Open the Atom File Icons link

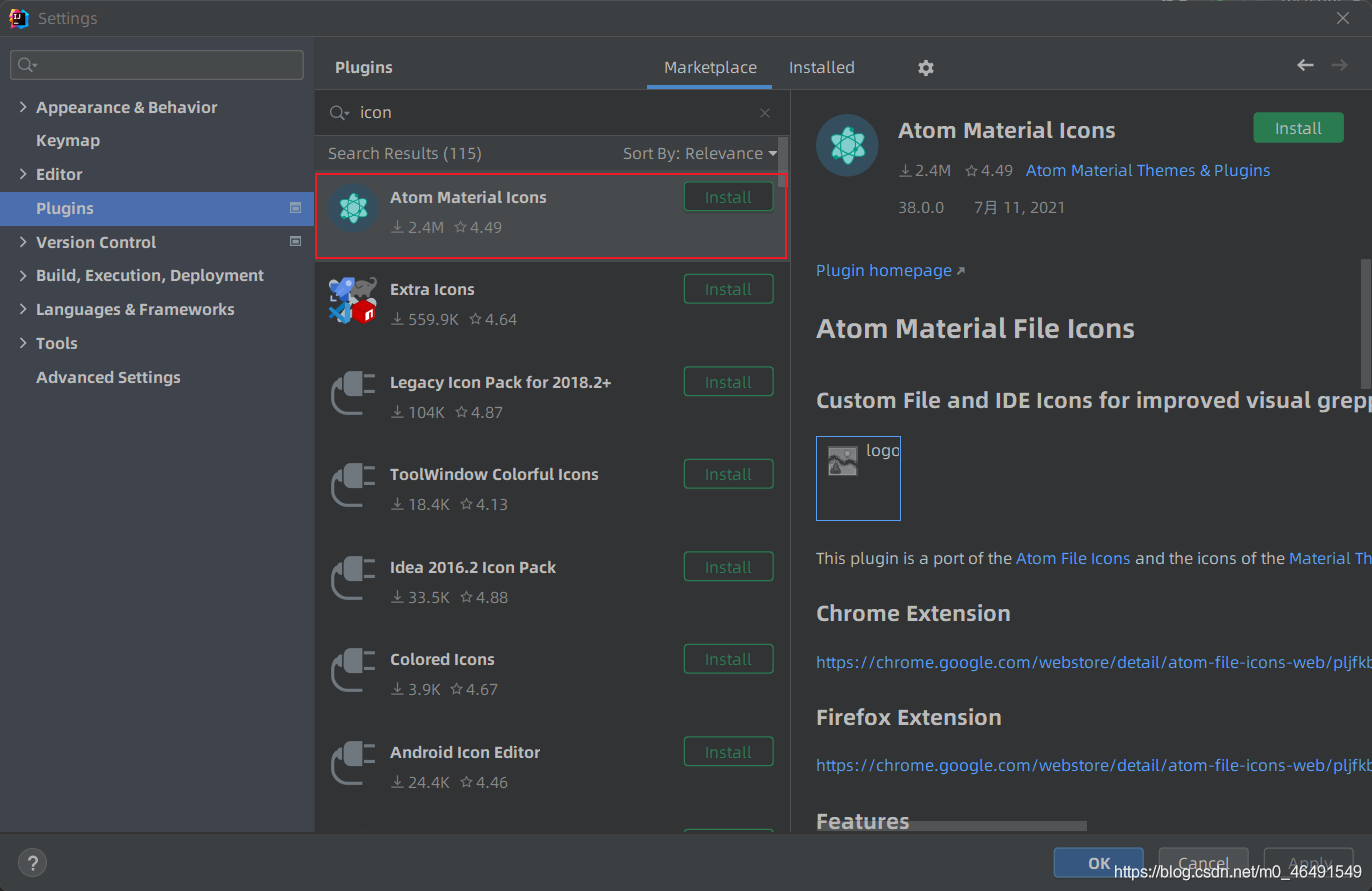click(x=1073, y=558)
